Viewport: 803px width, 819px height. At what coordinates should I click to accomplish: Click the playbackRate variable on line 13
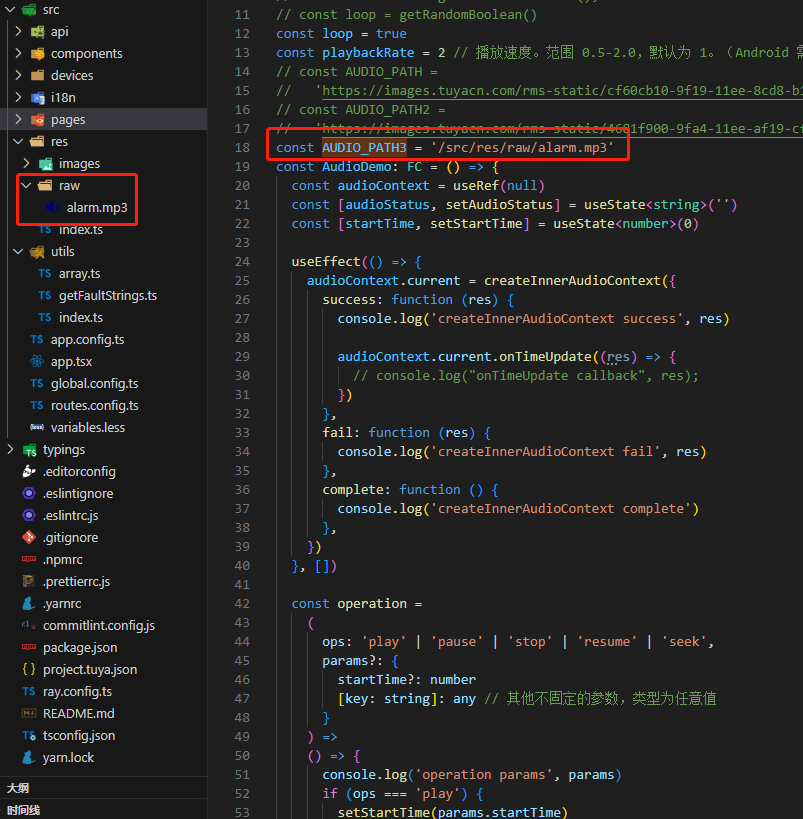pyautogui.click(x=368, y=53)
